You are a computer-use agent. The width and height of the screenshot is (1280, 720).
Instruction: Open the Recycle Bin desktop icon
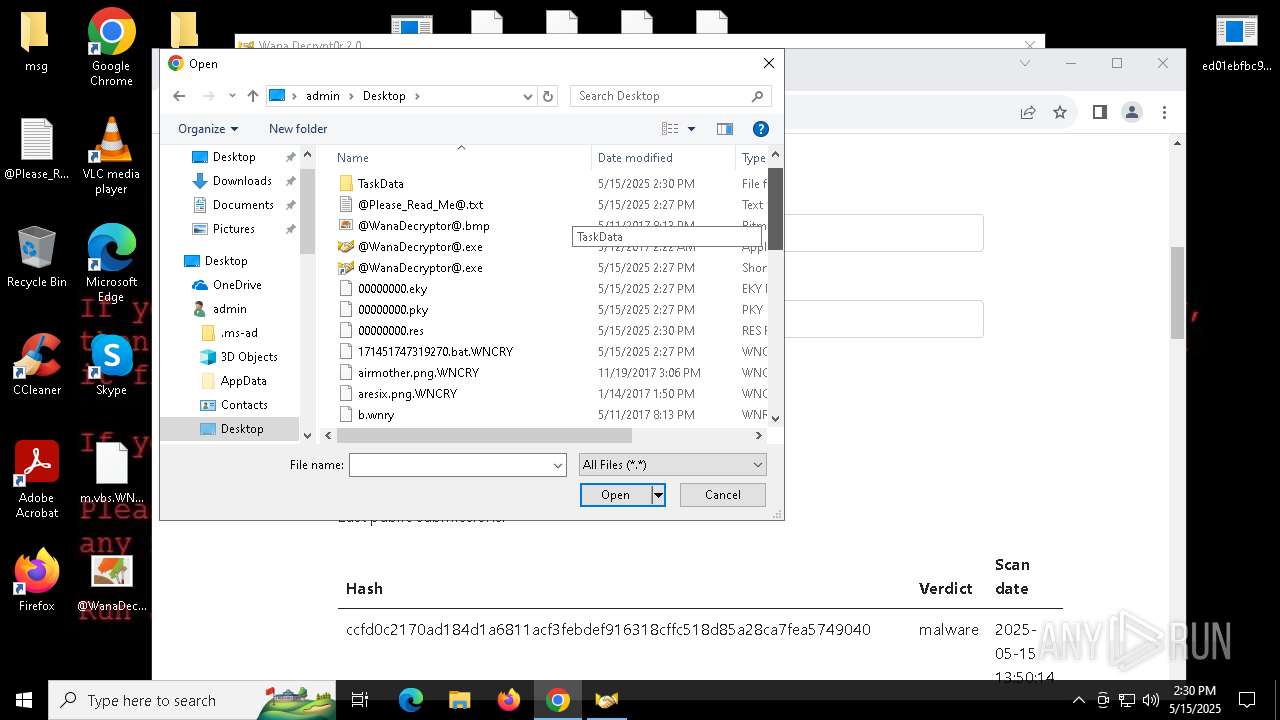click(x=37, y=257)
